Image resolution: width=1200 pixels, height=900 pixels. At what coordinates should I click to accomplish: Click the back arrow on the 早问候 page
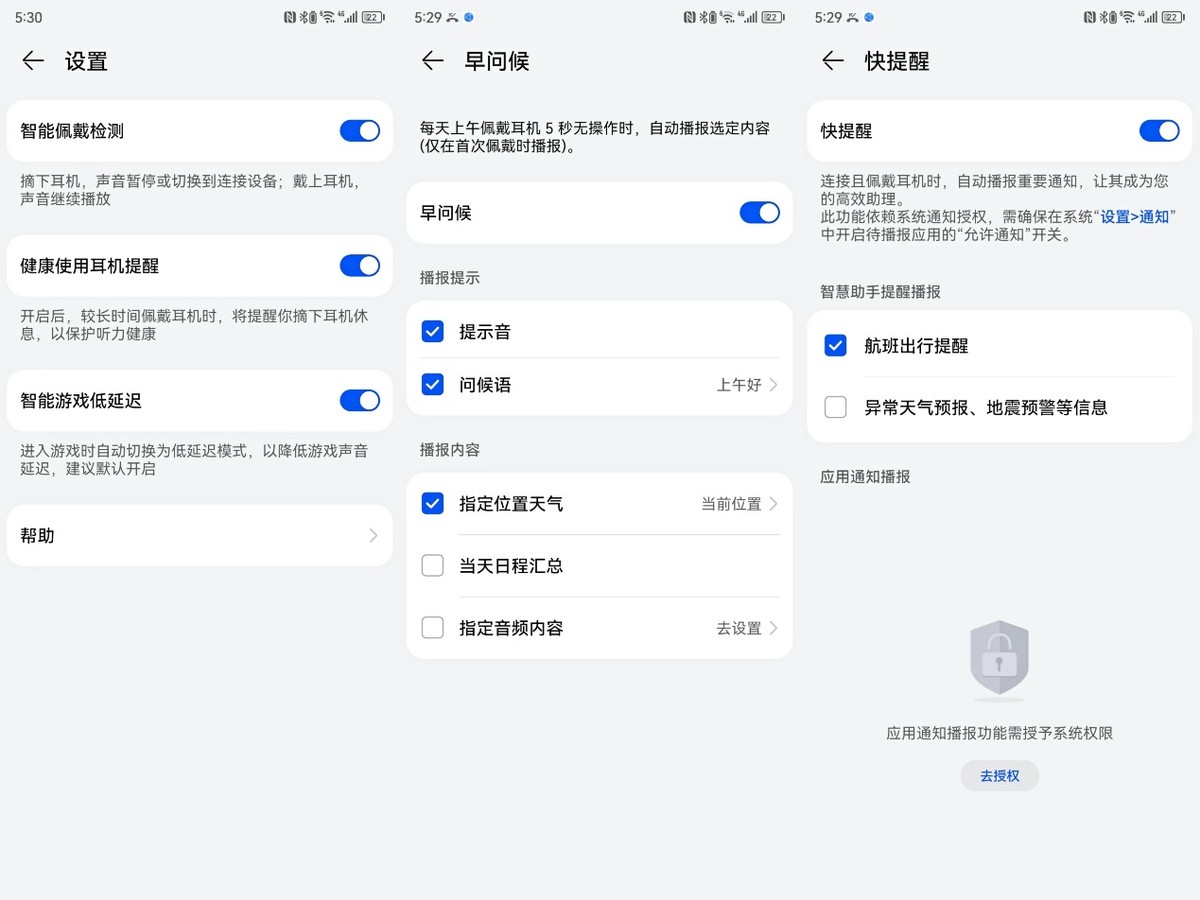pyautogui.click(x=432, y=61)
